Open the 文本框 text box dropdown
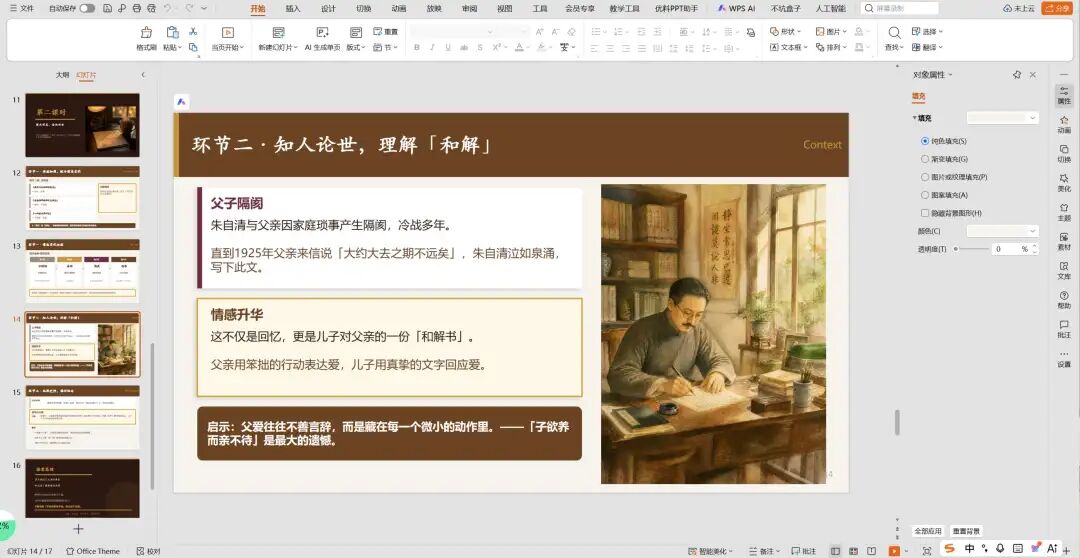The image size is (1080, 558). (x=789, y=48)
